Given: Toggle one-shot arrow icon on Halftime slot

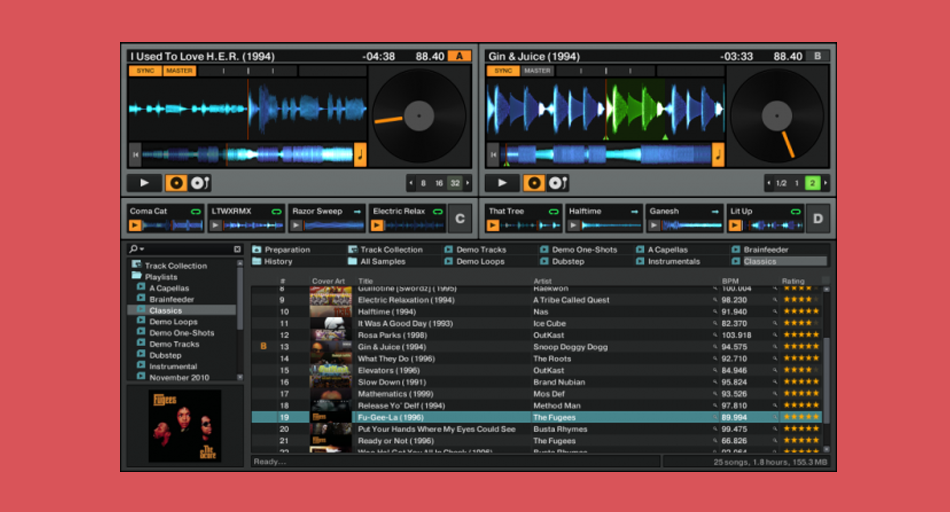Looking at the screenshot, I should click(x=634, y=211).
